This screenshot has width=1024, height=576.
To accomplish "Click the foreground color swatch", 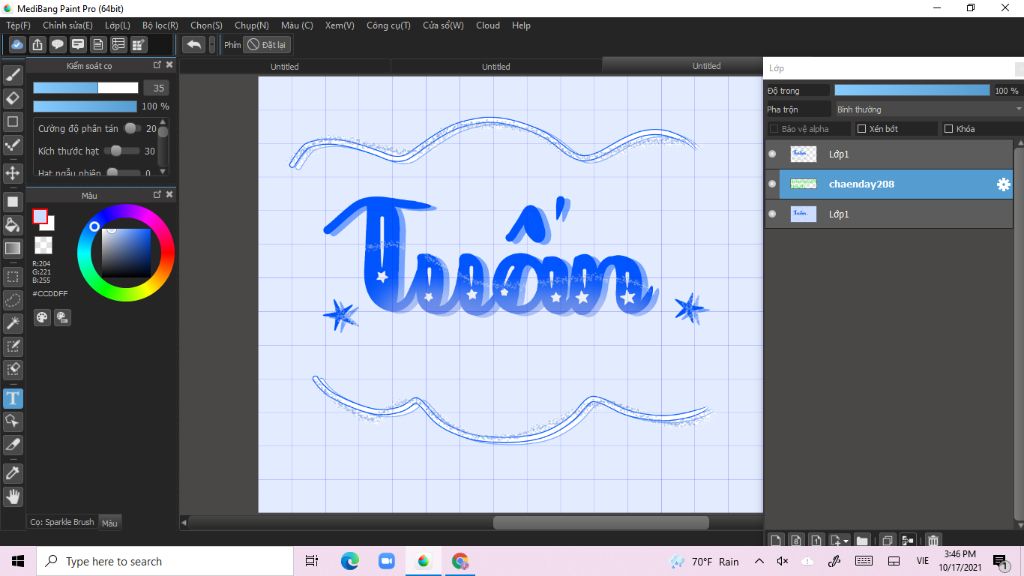I will coord(40,216).
